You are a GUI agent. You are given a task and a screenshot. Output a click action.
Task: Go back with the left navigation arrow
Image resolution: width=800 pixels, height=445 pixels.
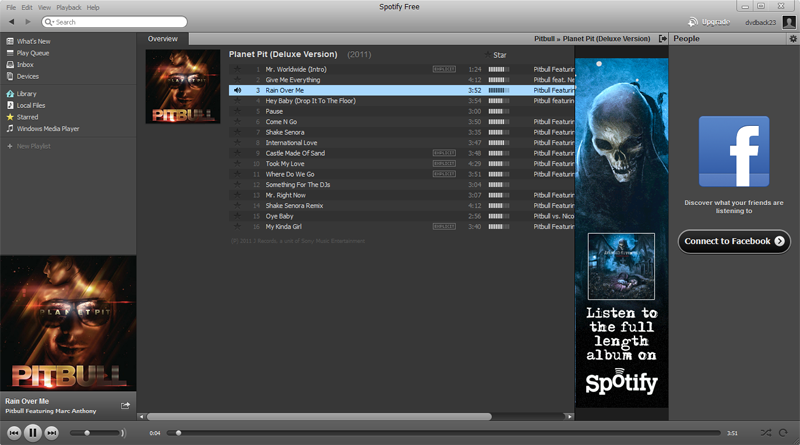[11, 22]
